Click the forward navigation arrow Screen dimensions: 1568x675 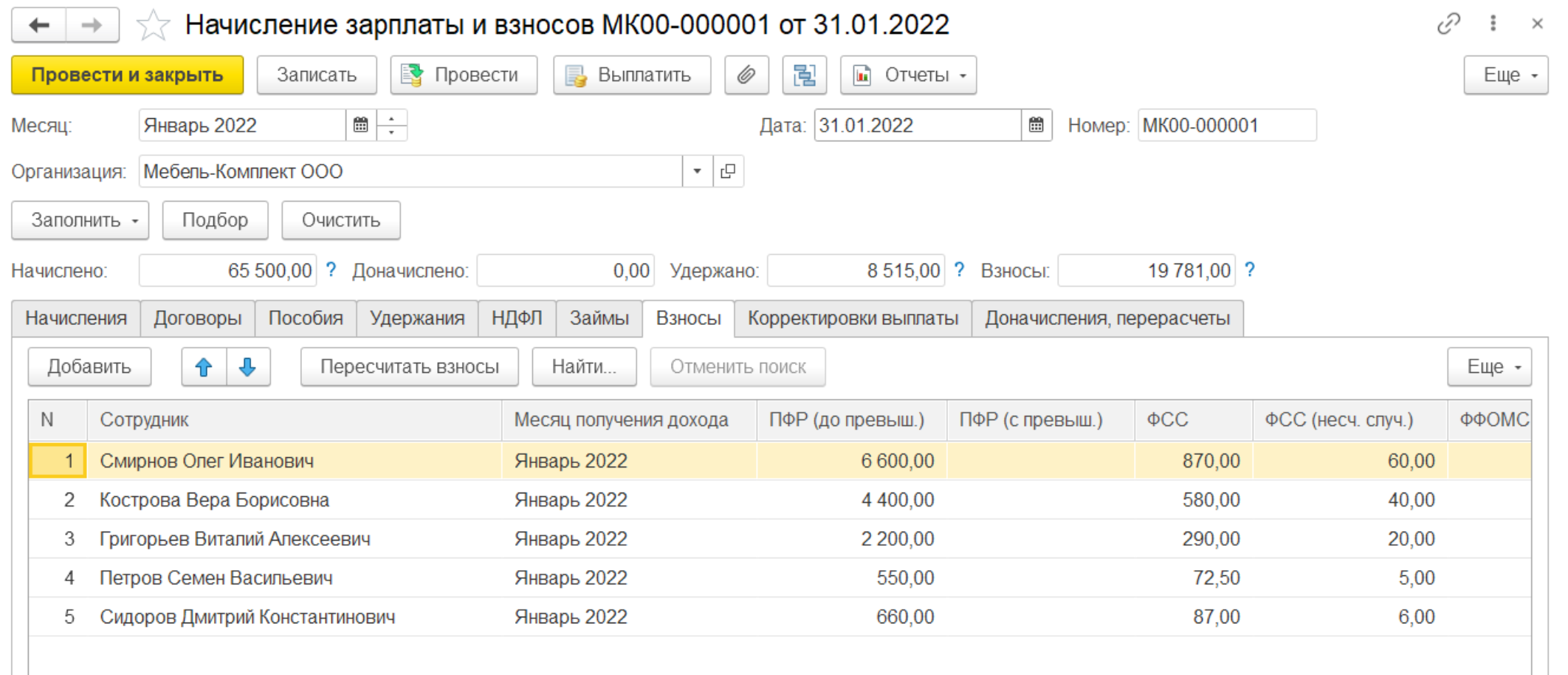click(92, 26)
